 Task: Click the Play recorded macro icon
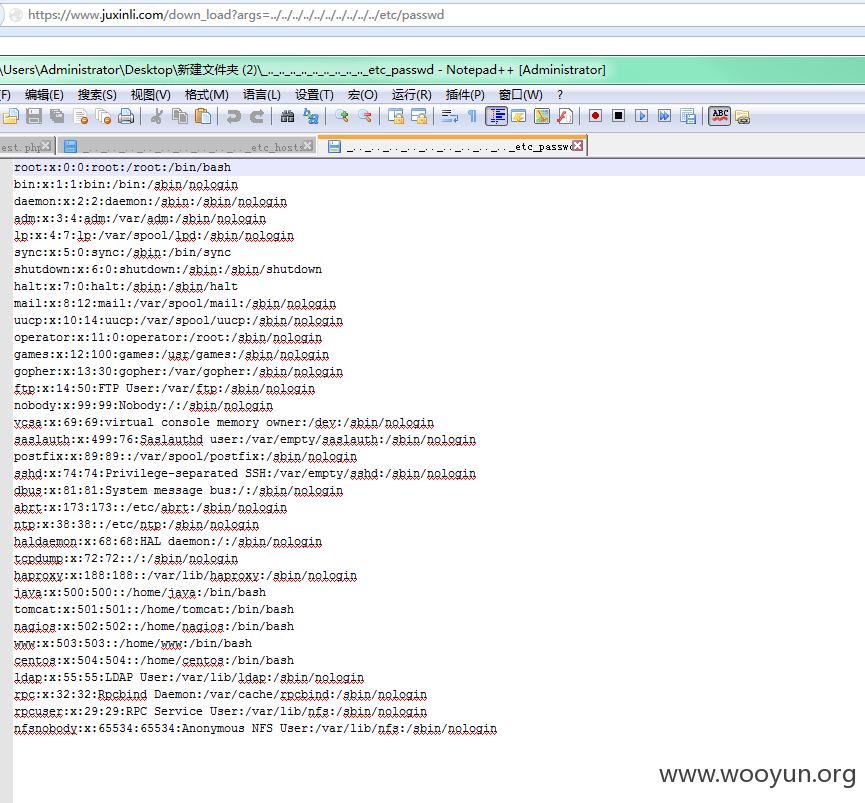pos(642,116)
